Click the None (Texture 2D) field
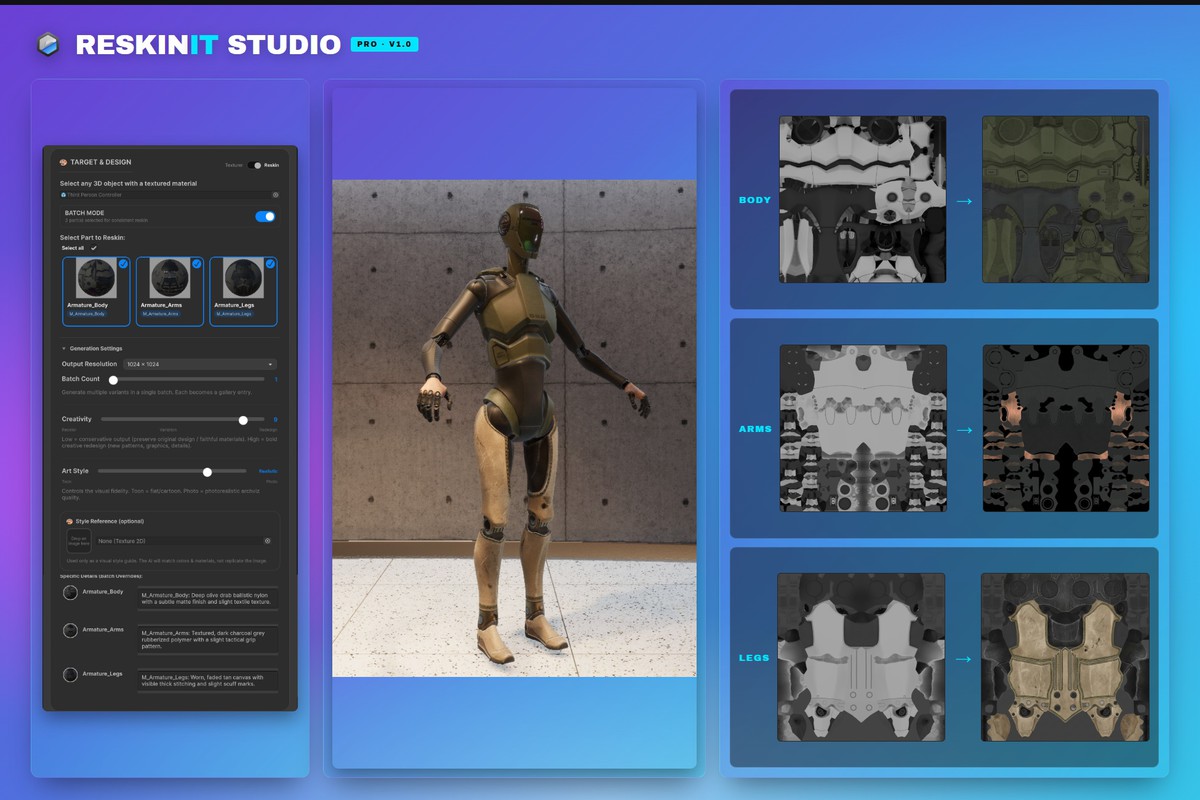 185,541
